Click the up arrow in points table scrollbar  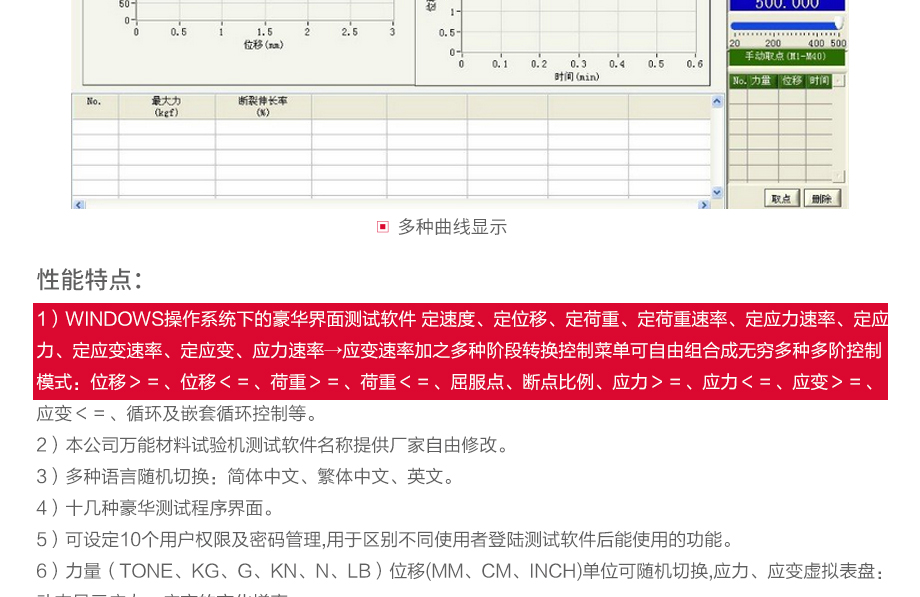tap(838, 81)
